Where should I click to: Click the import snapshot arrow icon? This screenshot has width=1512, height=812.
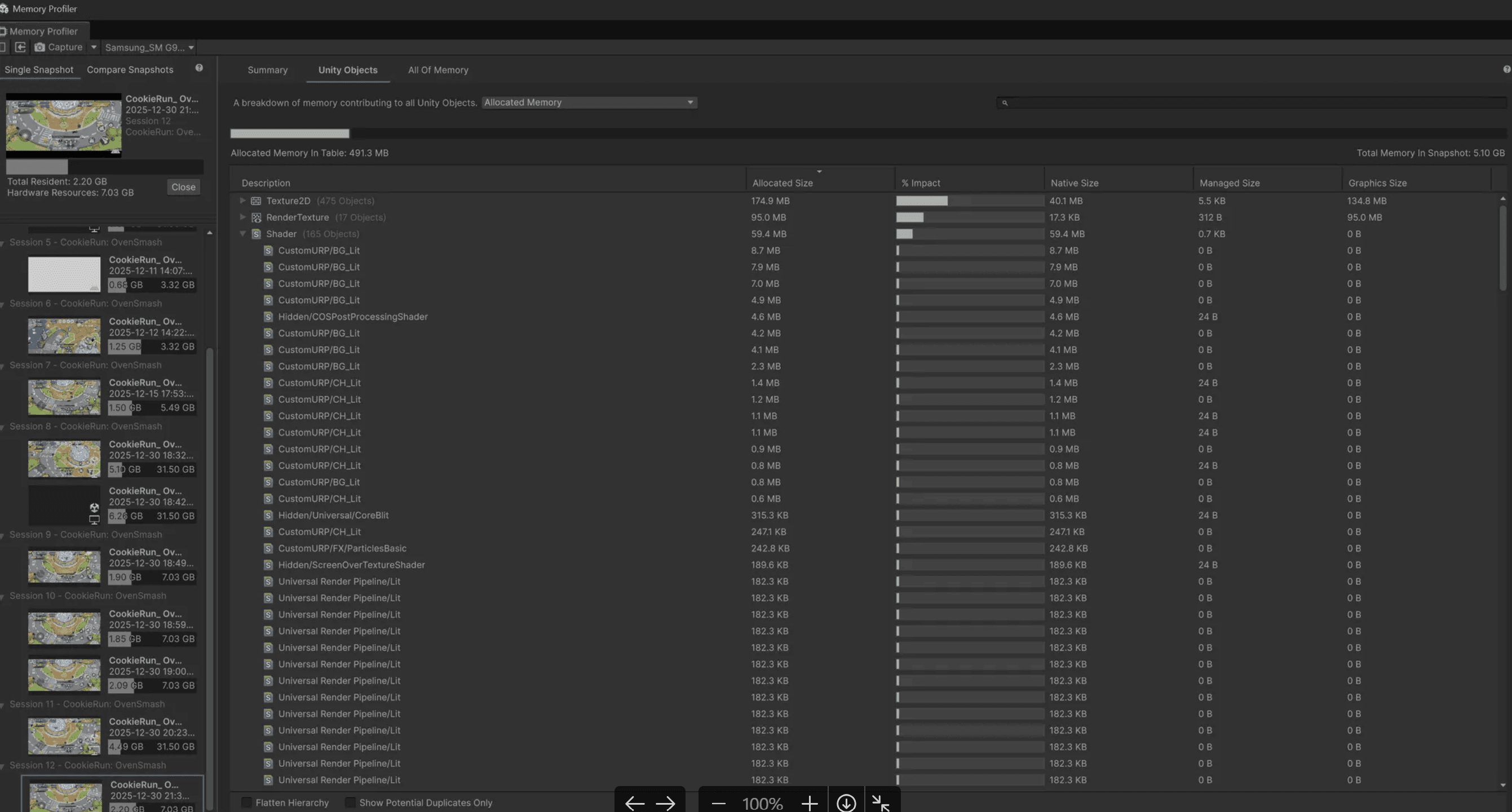20,47
